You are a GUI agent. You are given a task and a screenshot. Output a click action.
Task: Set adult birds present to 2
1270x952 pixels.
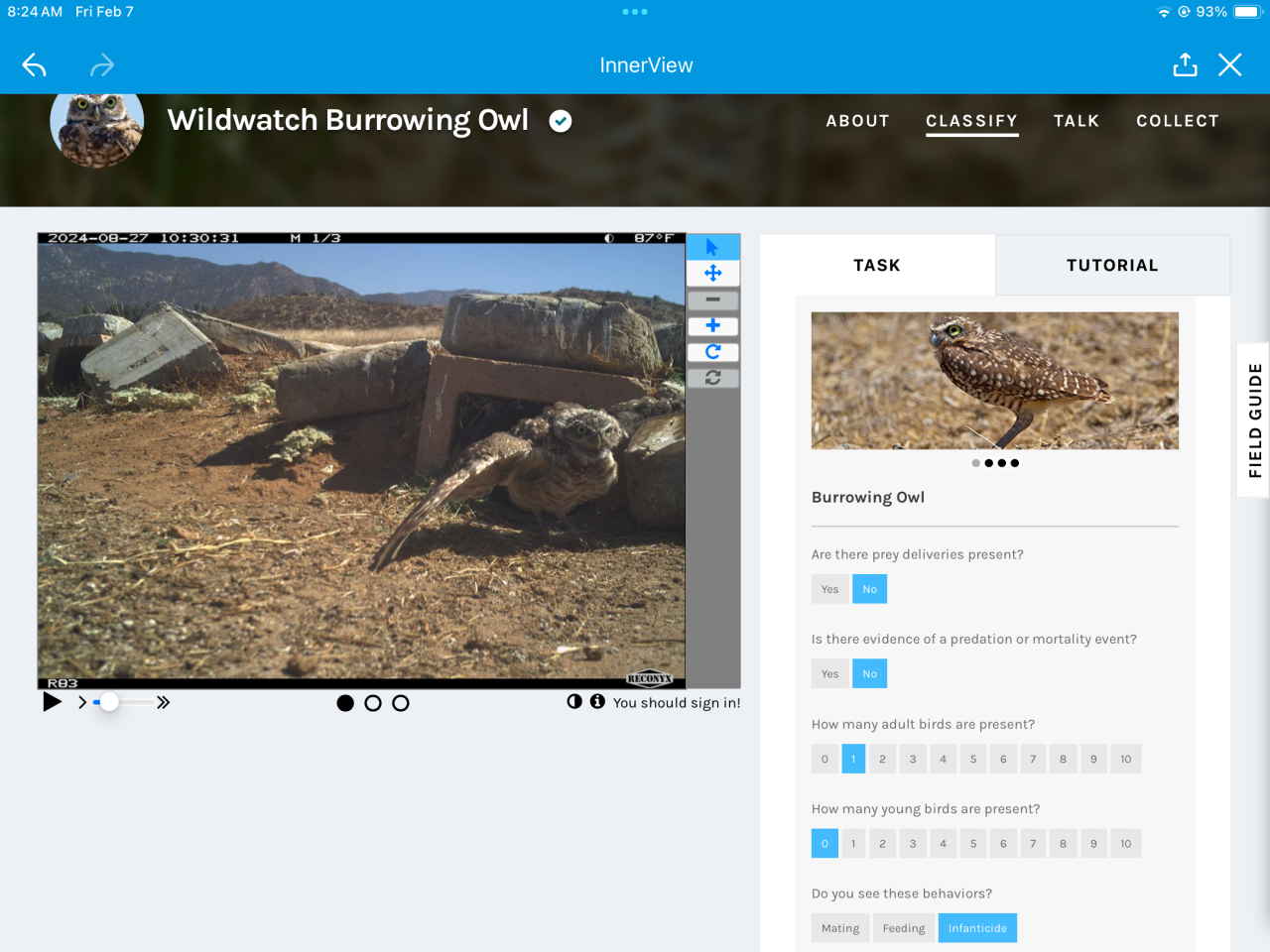coord(882,759)
